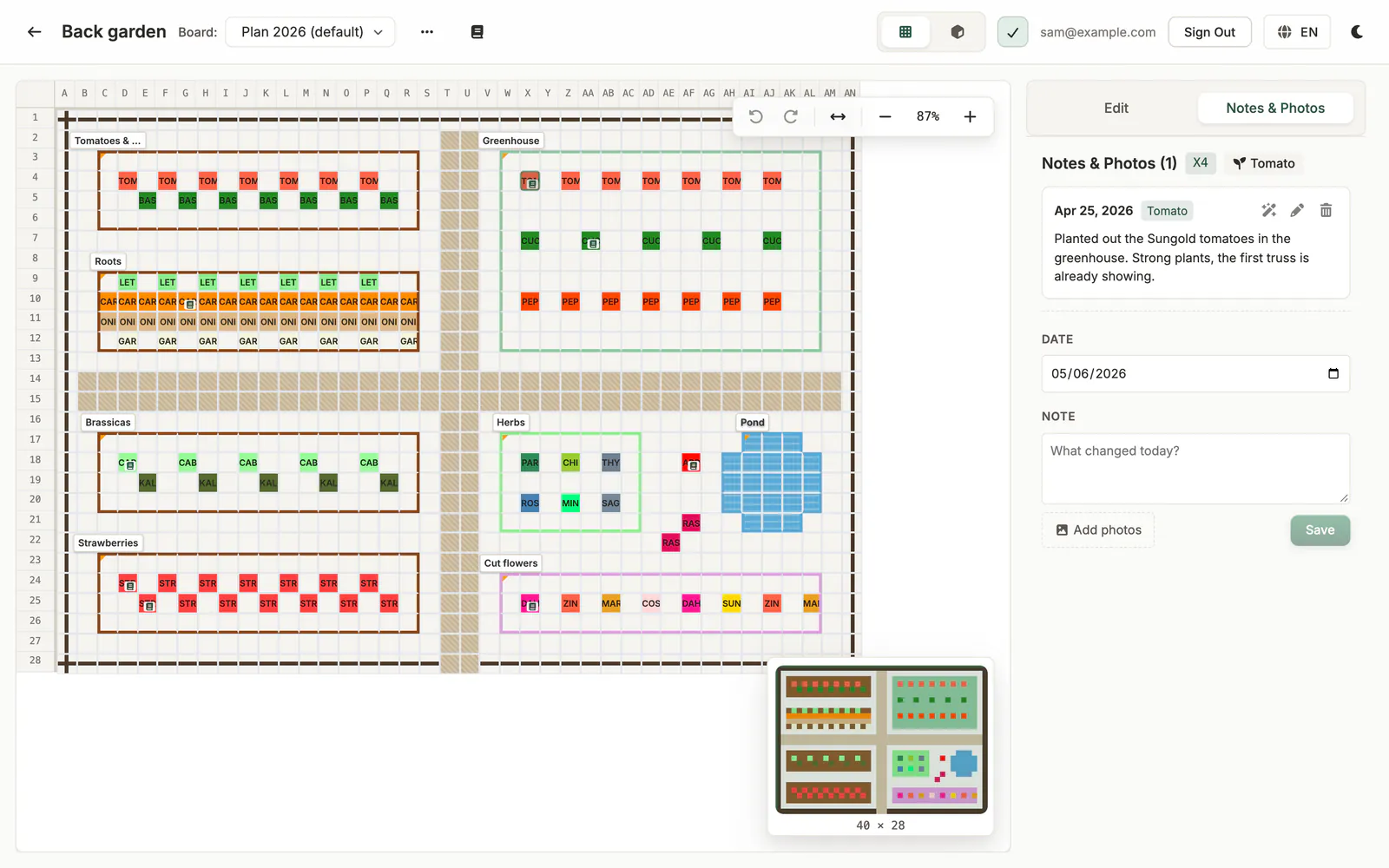Switch to 3D cube view mode

(958, 32)
